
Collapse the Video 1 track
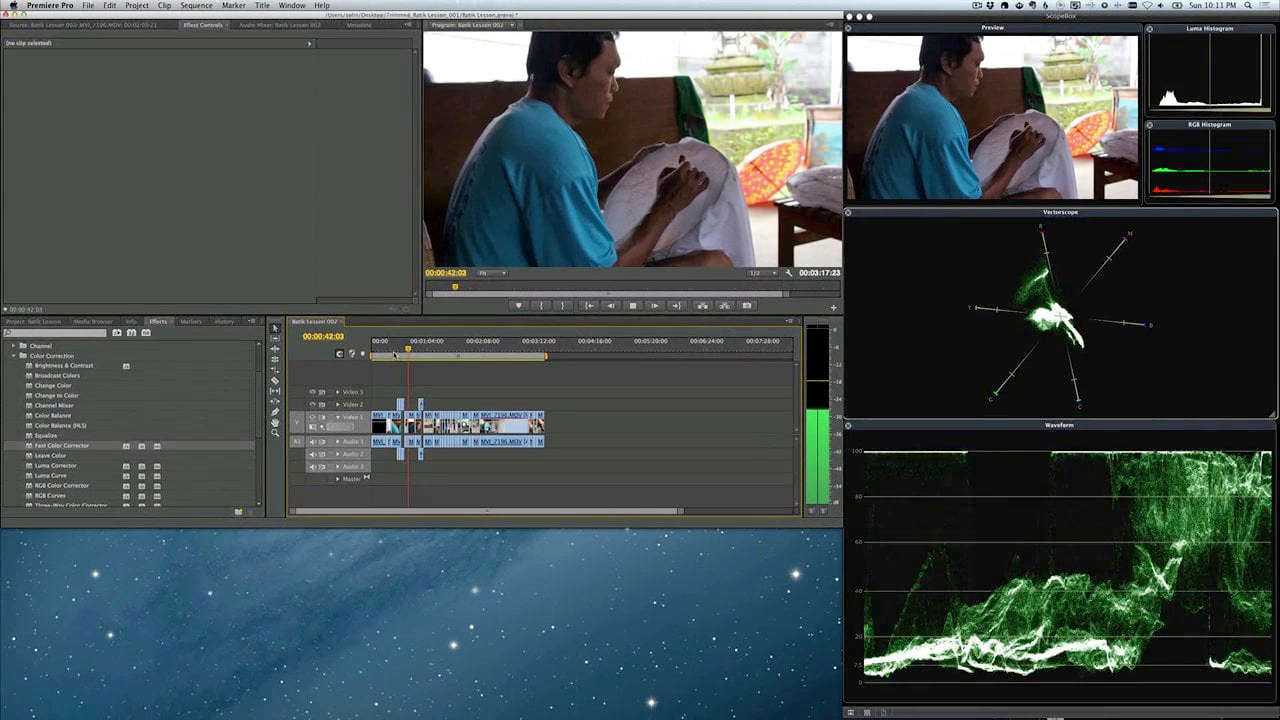(338, 417)
